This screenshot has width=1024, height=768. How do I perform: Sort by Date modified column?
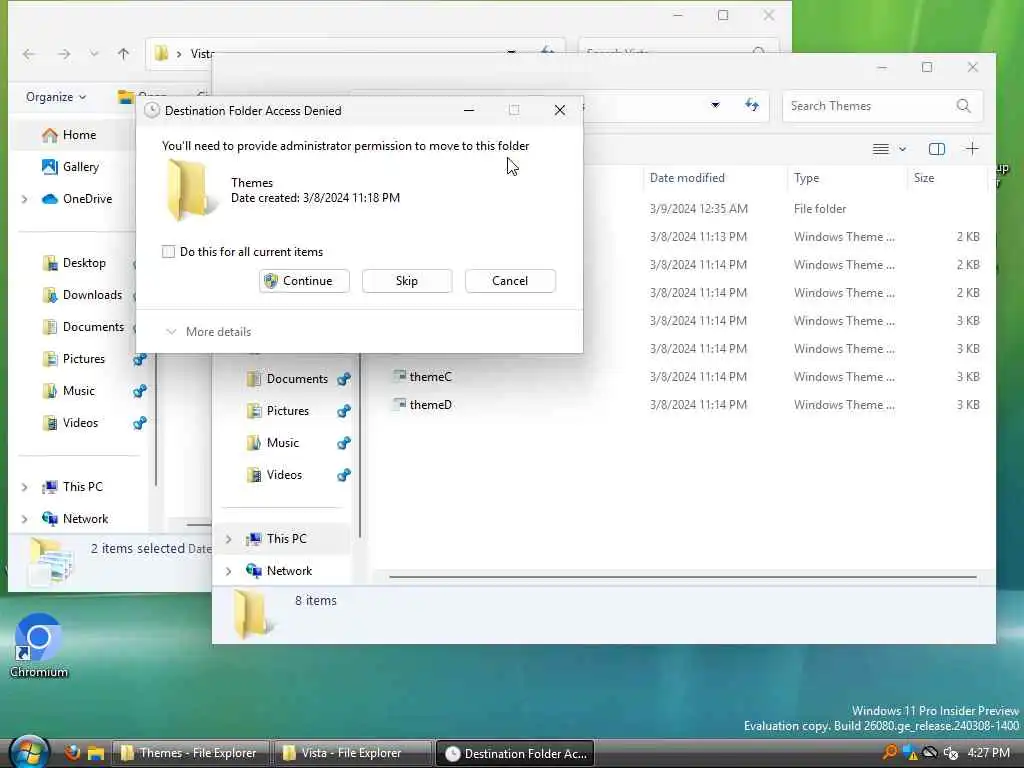[686, 178]
